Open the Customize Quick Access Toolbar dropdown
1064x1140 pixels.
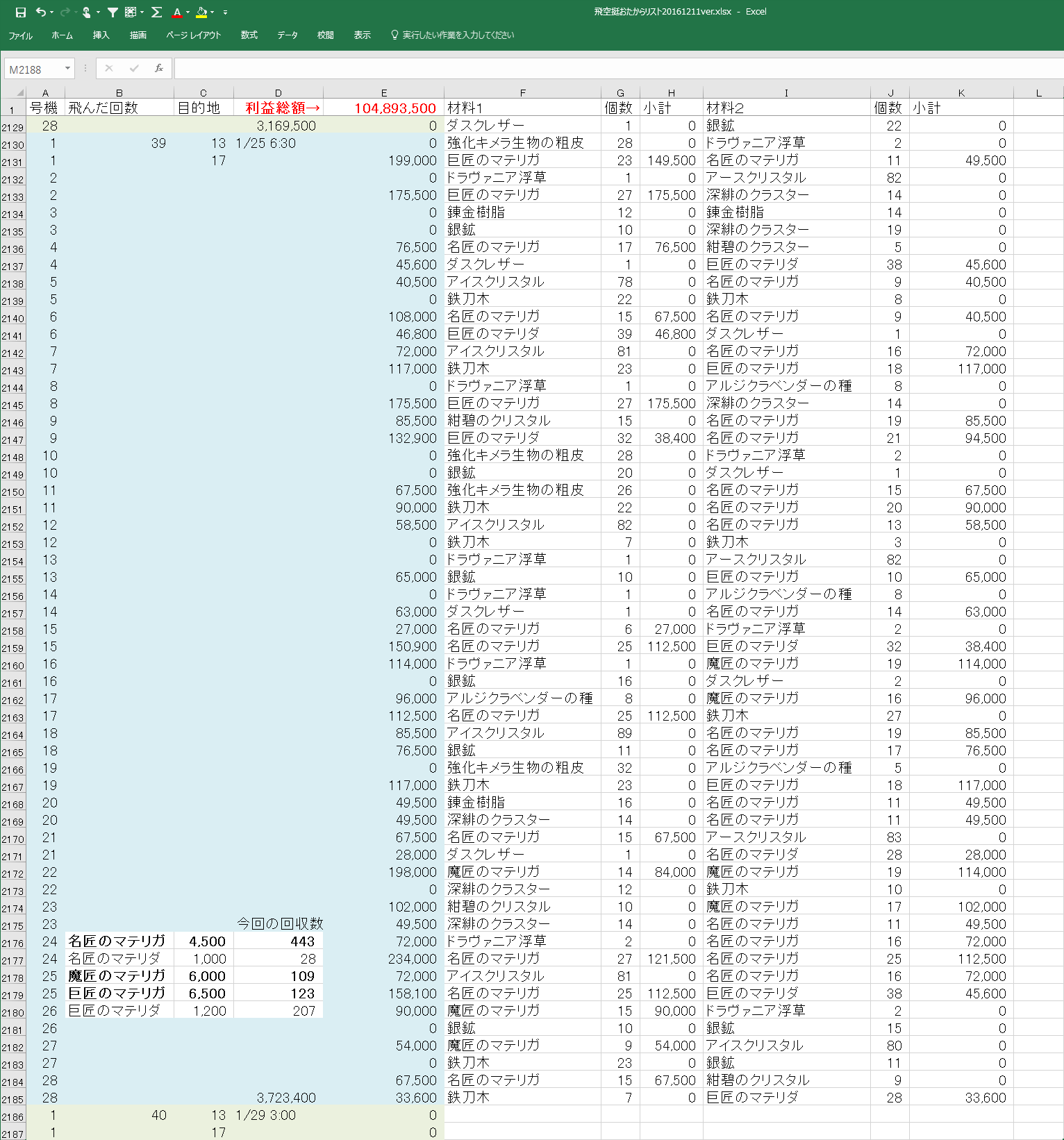225,12
